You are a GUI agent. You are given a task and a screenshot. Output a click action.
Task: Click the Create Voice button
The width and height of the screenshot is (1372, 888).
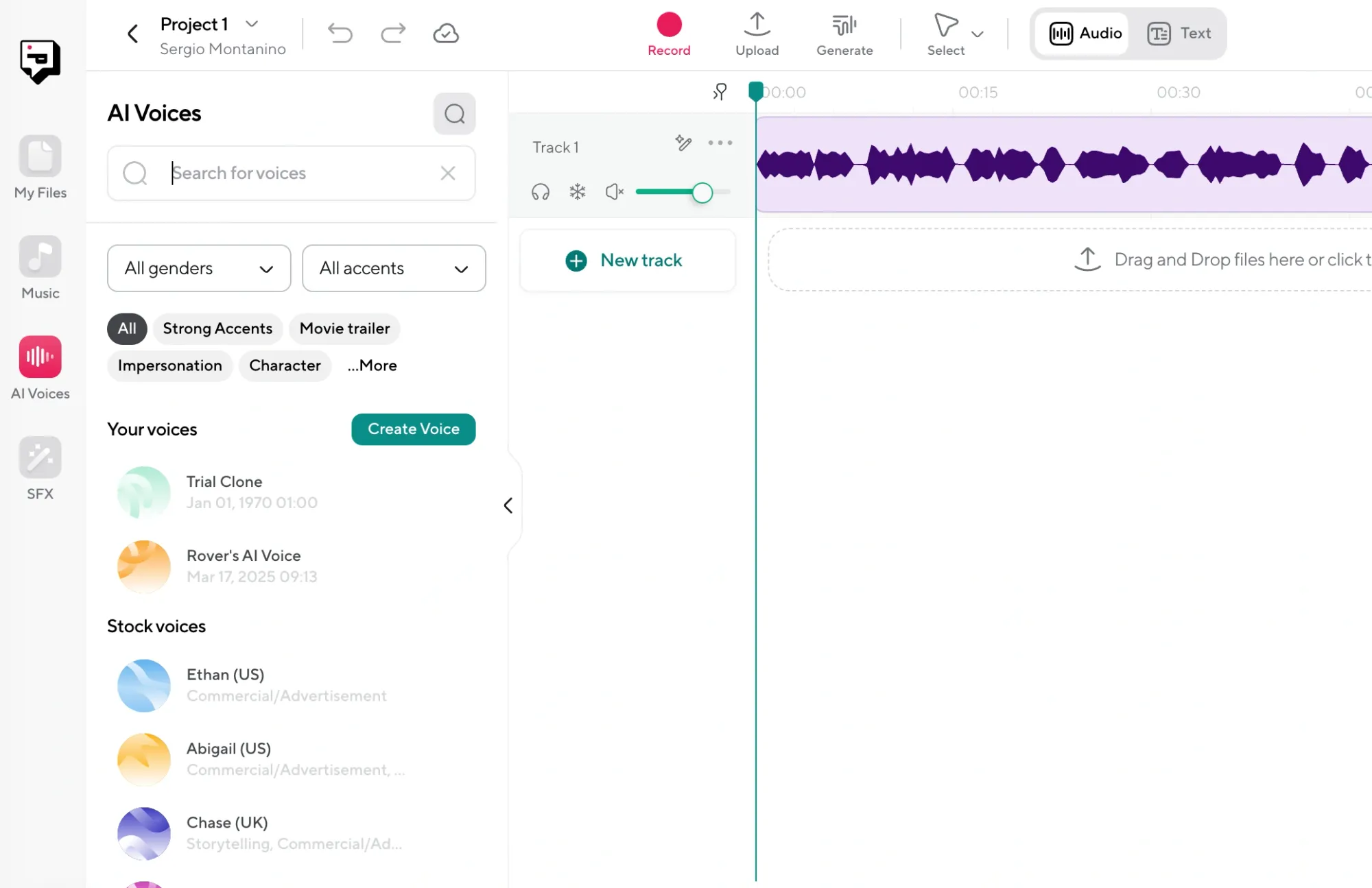(x=413, y=429)
